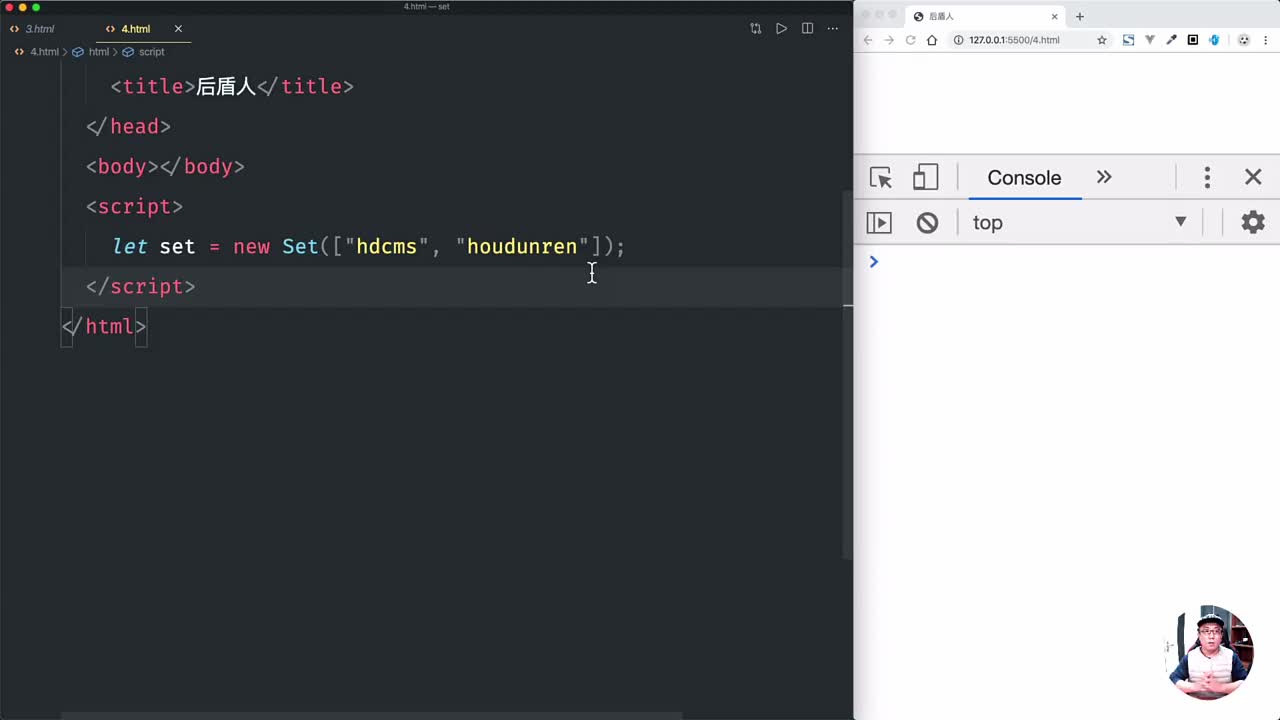
Task: Click the editor horizontal scrollbar at bottom
Action: (x=372, y=716)
